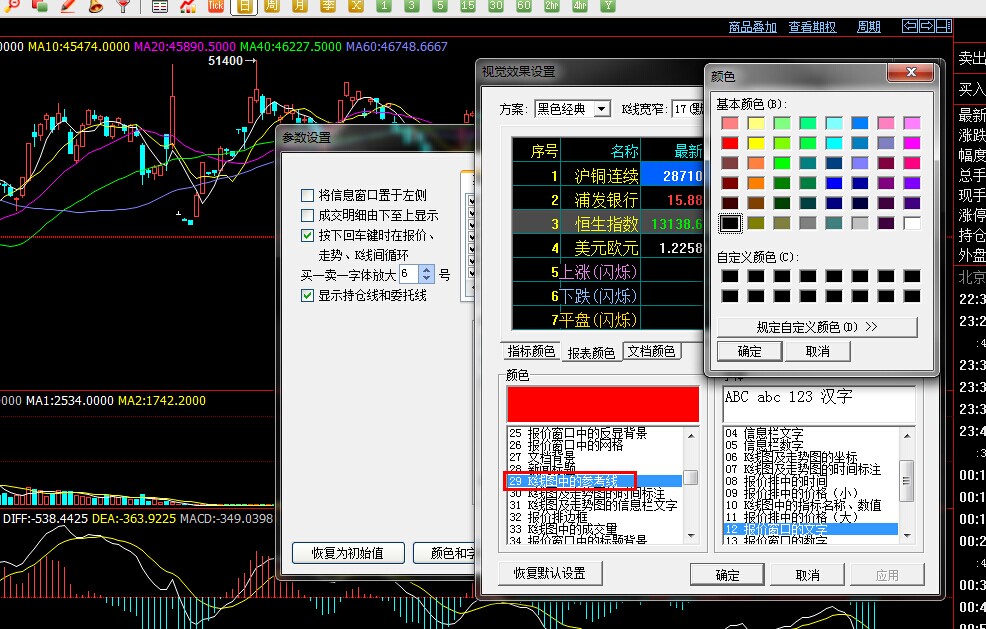986x629 pixels.
Task: Switch to the 指标颜色 tab
Action: point(531,352)
